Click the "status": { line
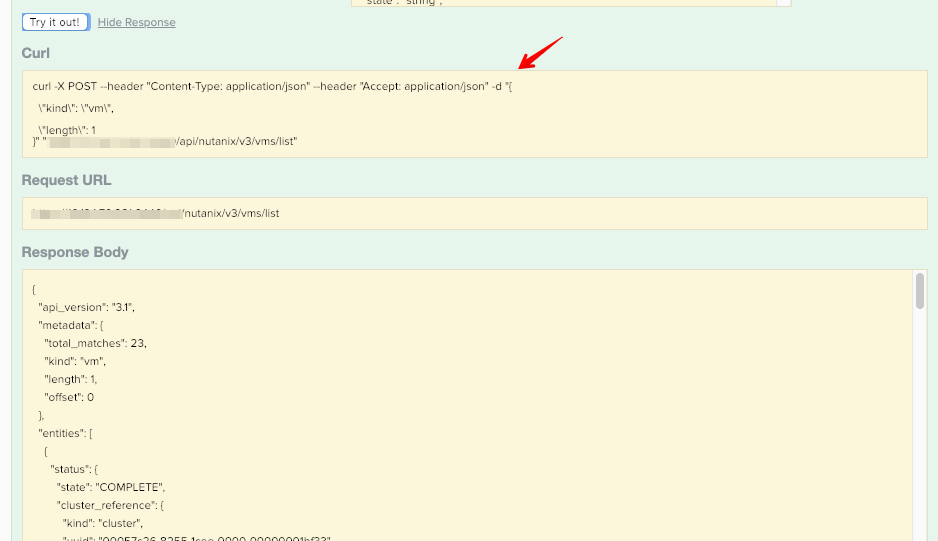This screenshot has width=938, height=541. pyautogui.click(x=74, y=469)
